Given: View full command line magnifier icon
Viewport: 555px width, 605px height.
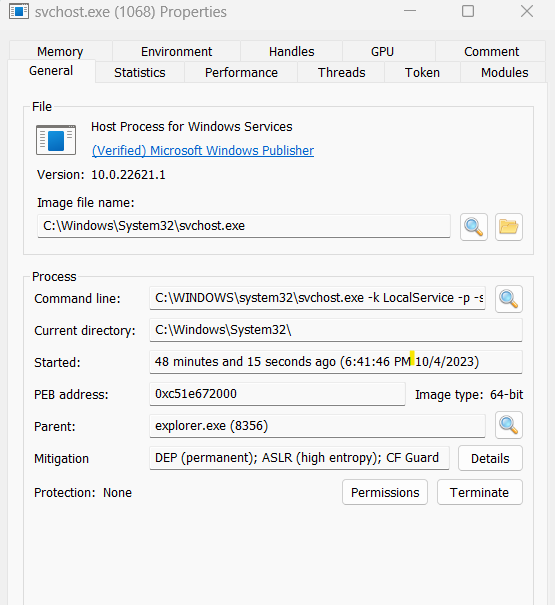Looking at the screenshot, I should click(509, 299).
